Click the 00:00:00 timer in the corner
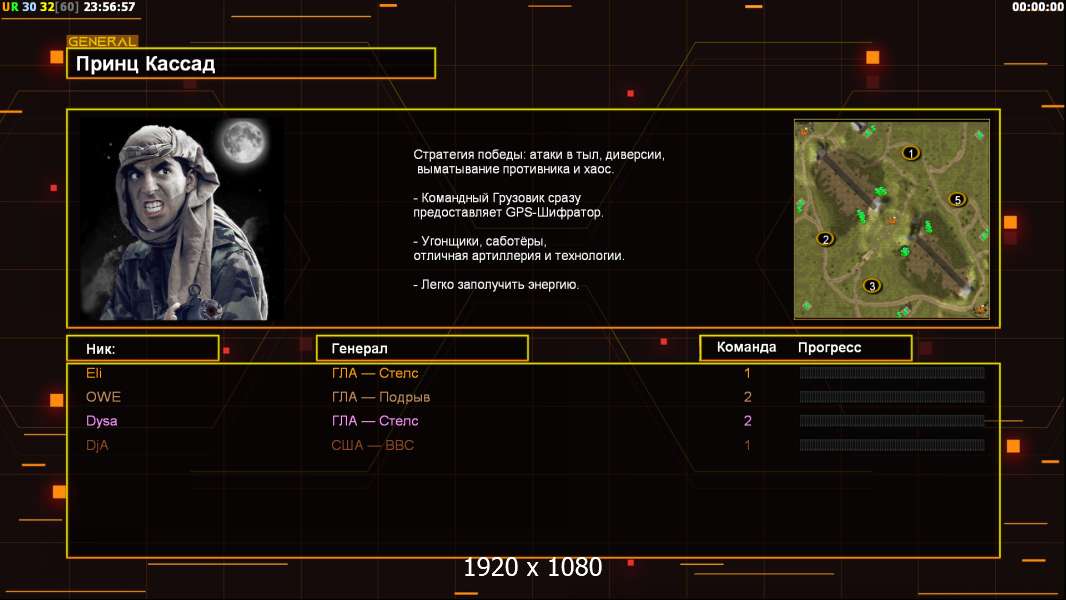Screen dimensions: 1066x600 coord(1037,7)
